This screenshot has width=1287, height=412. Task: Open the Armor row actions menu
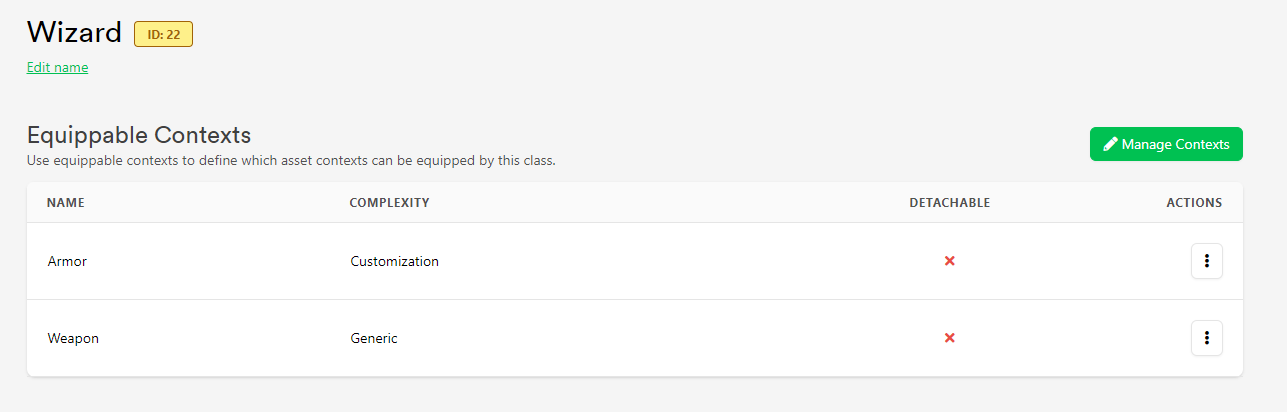point(1207,261)
